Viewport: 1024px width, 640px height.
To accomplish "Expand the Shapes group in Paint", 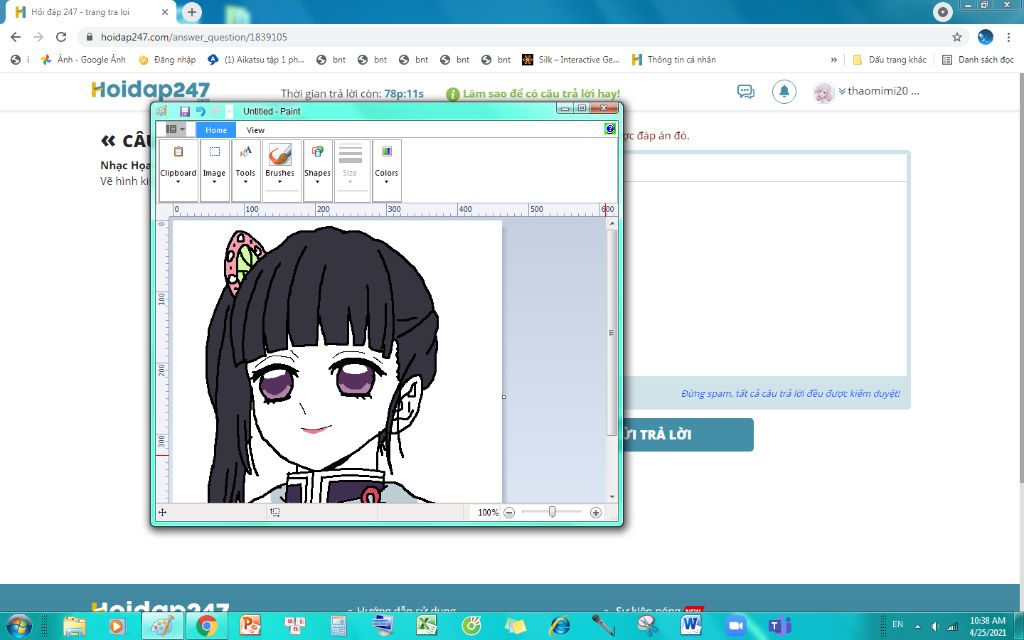I will tap(317, 170).
